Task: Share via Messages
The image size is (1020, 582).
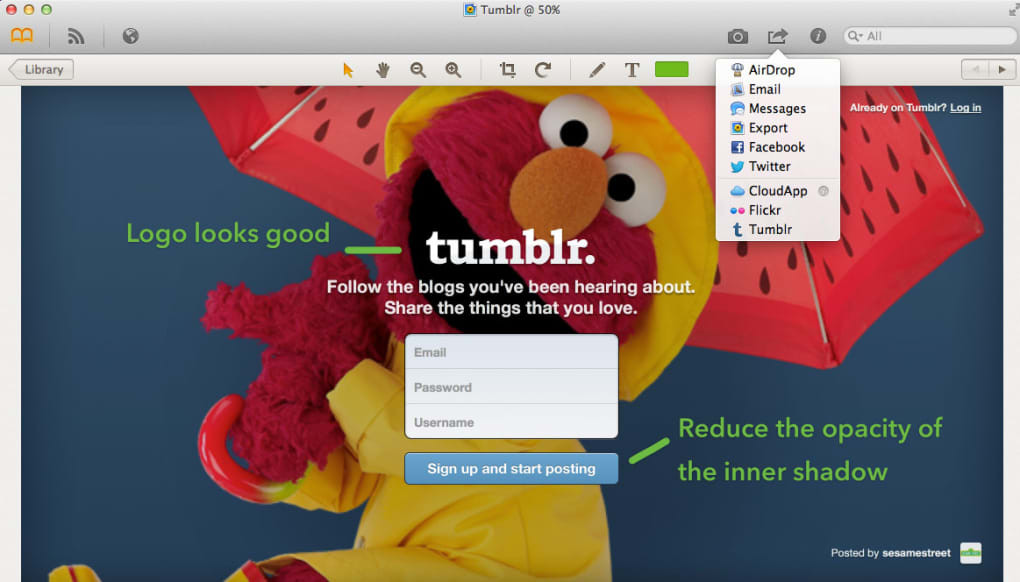Action: pyautogui.click(x=777, y=109)
